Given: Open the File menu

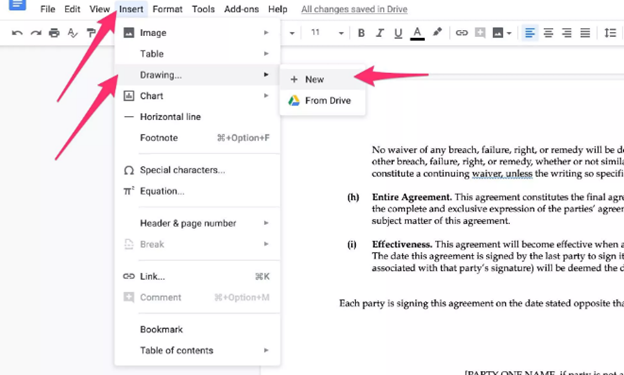Looking at the screenshot, I should [47, 9].
